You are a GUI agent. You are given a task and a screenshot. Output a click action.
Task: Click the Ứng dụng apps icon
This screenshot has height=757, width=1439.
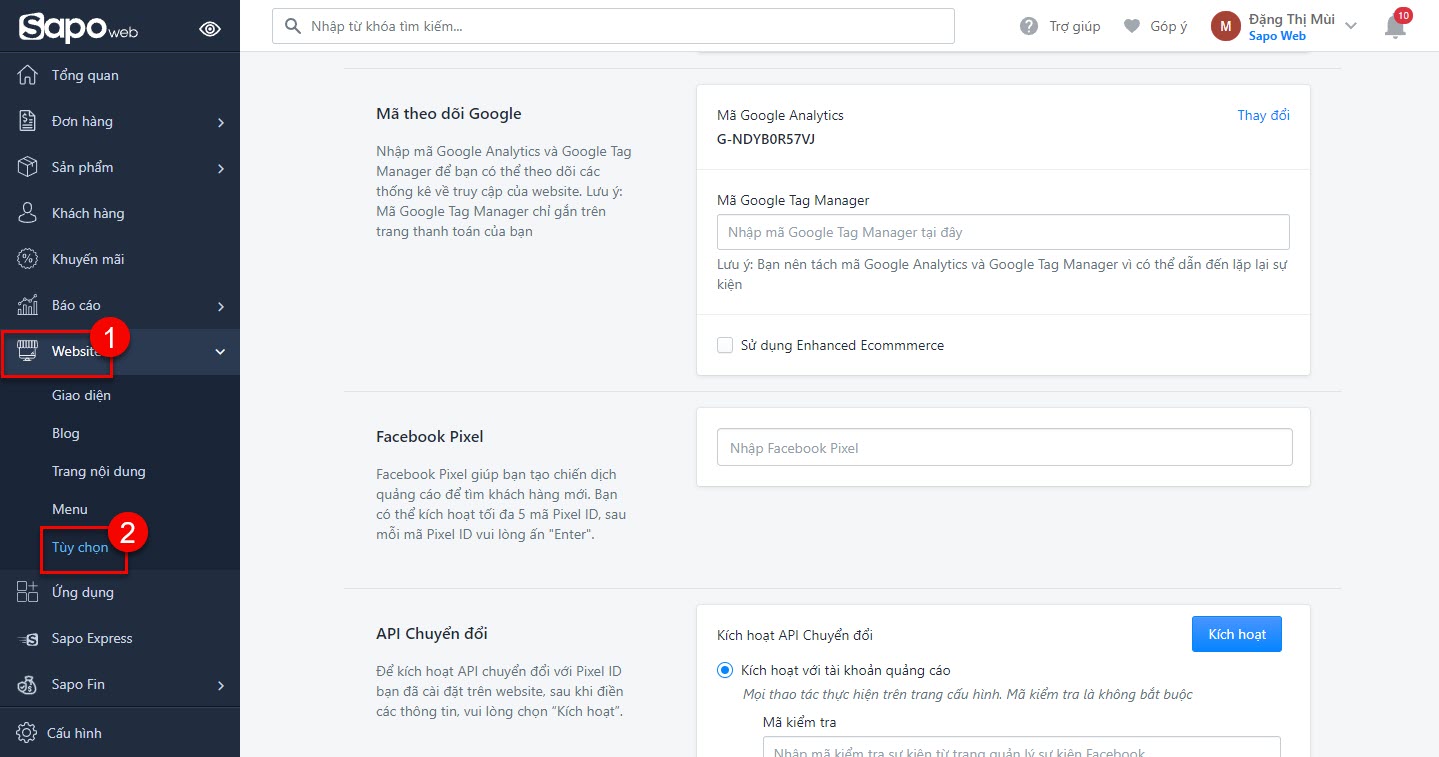click(28, 592)
